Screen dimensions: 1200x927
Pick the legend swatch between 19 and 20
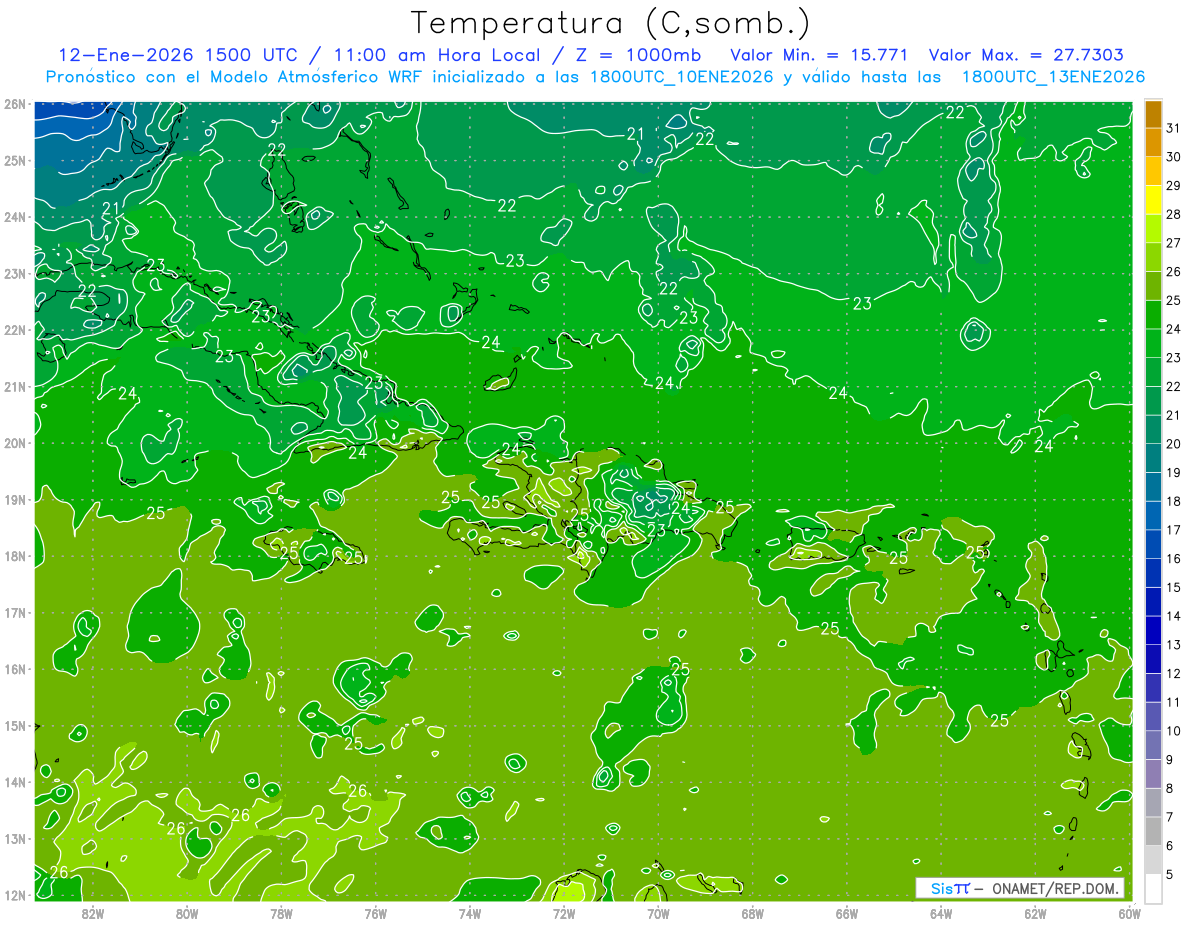pos(1153,458)
